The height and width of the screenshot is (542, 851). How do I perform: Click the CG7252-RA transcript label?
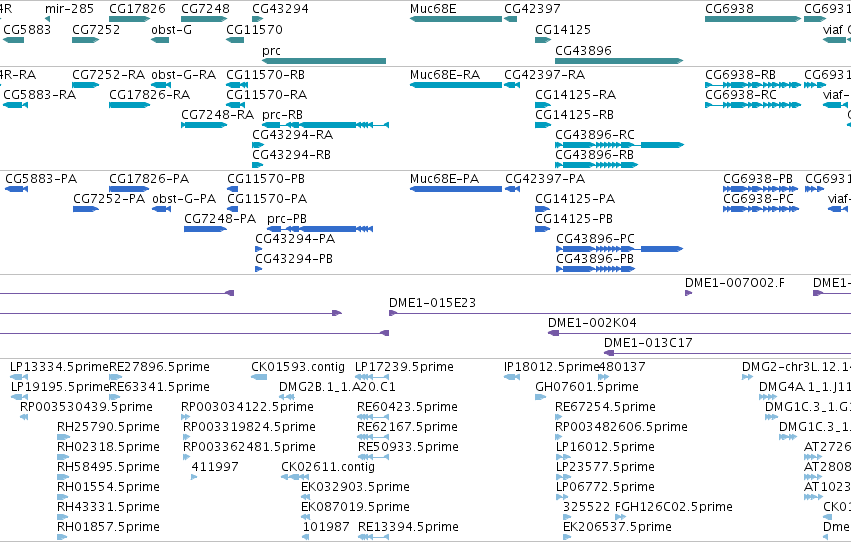click(x=109, y=74)
